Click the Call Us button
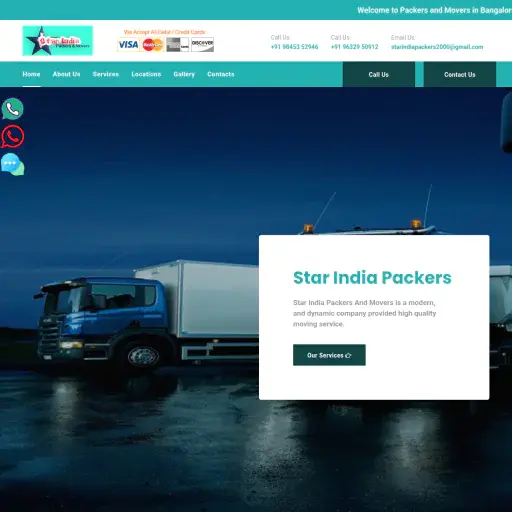 pyautogui.click(x=379, y=74)
